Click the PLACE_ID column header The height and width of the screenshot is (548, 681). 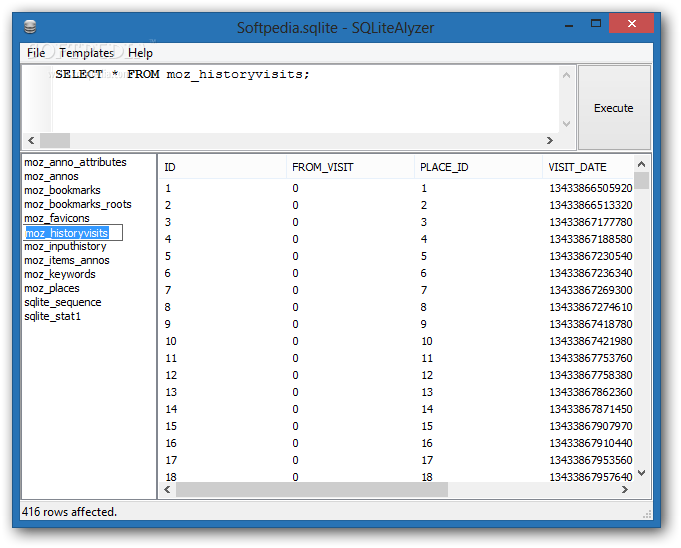pos(478,167)
